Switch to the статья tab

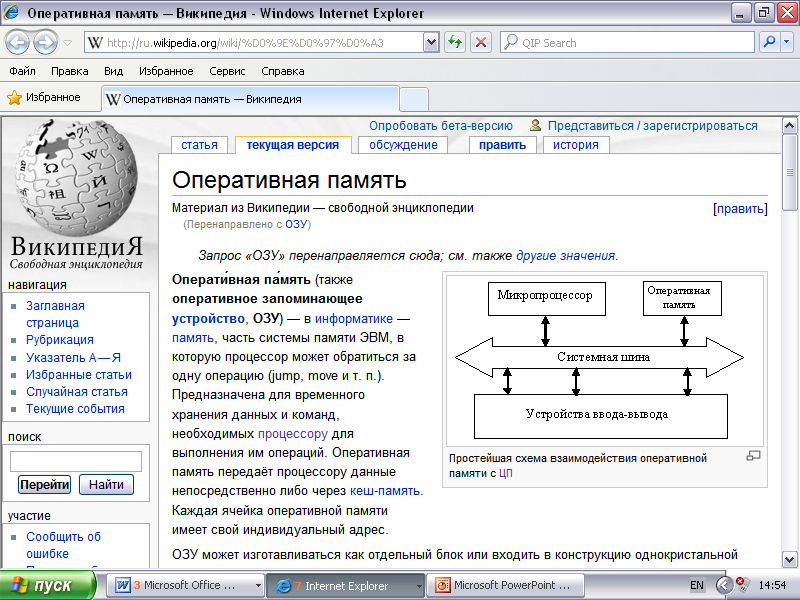point(199,145)
